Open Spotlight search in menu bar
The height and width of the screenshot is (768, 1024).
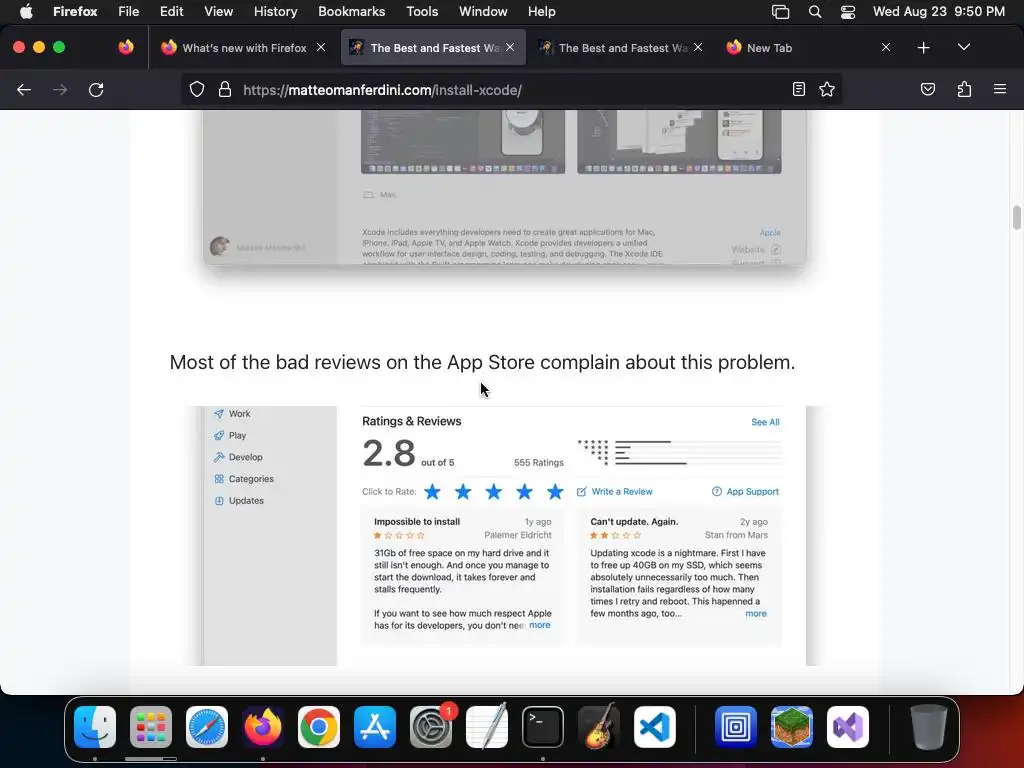814,12
